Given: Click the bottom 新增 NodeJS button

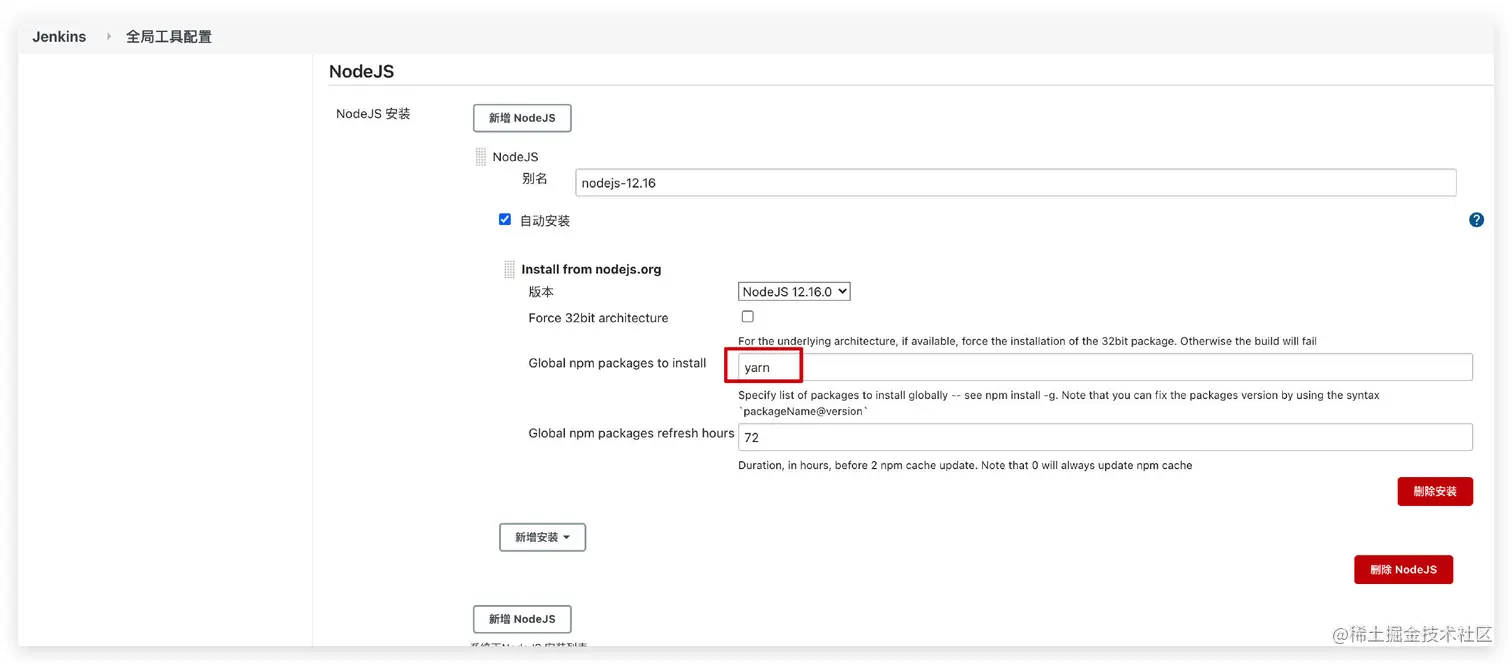Looking at the screenshot, I should (x=522, y=619).
